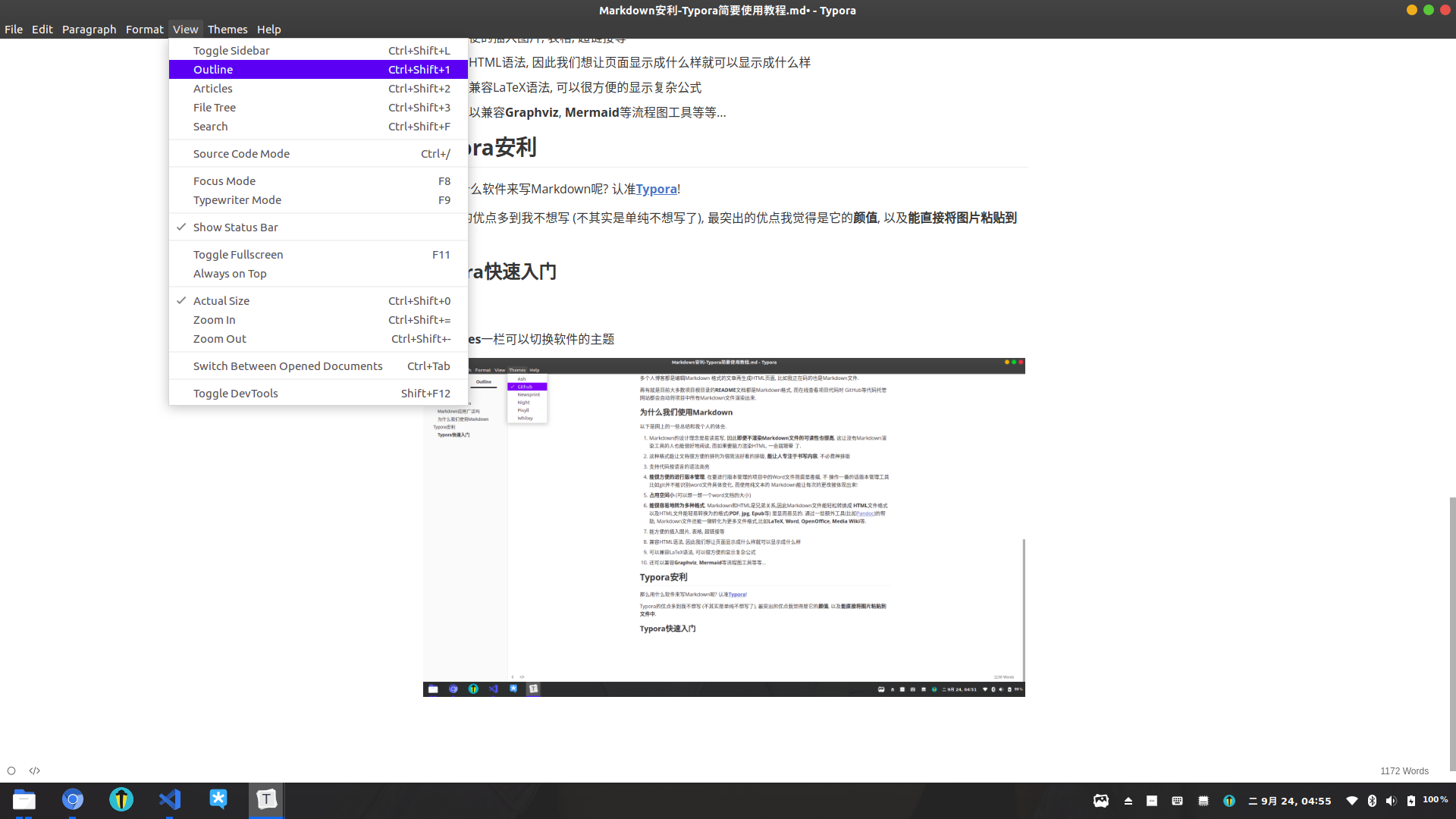
Task: Enable Always on Top
Action: (230, 274)
